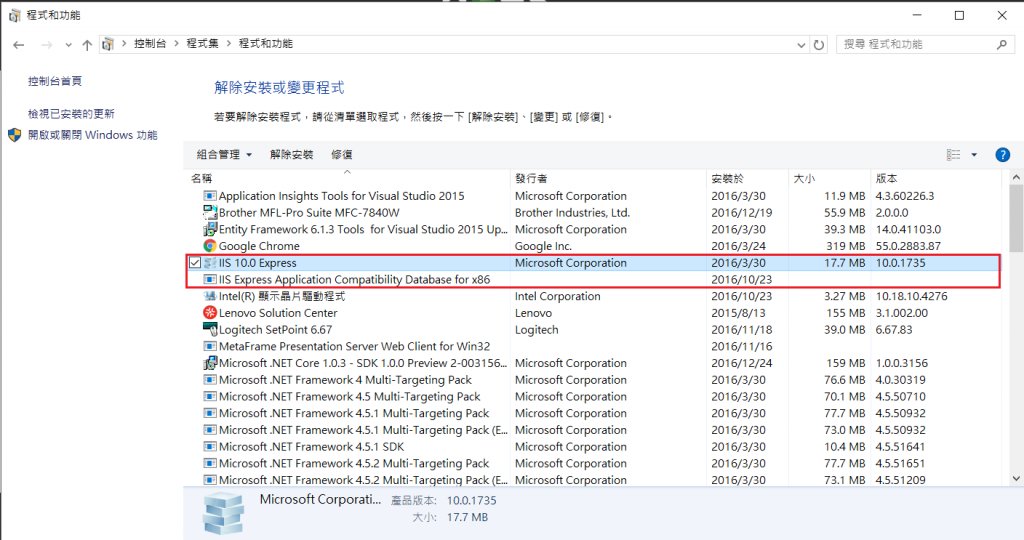The height and width of the screenshot is (540, 1024).
Task: Click the Intel Corporation publisher cell
Action: point(557,296)
